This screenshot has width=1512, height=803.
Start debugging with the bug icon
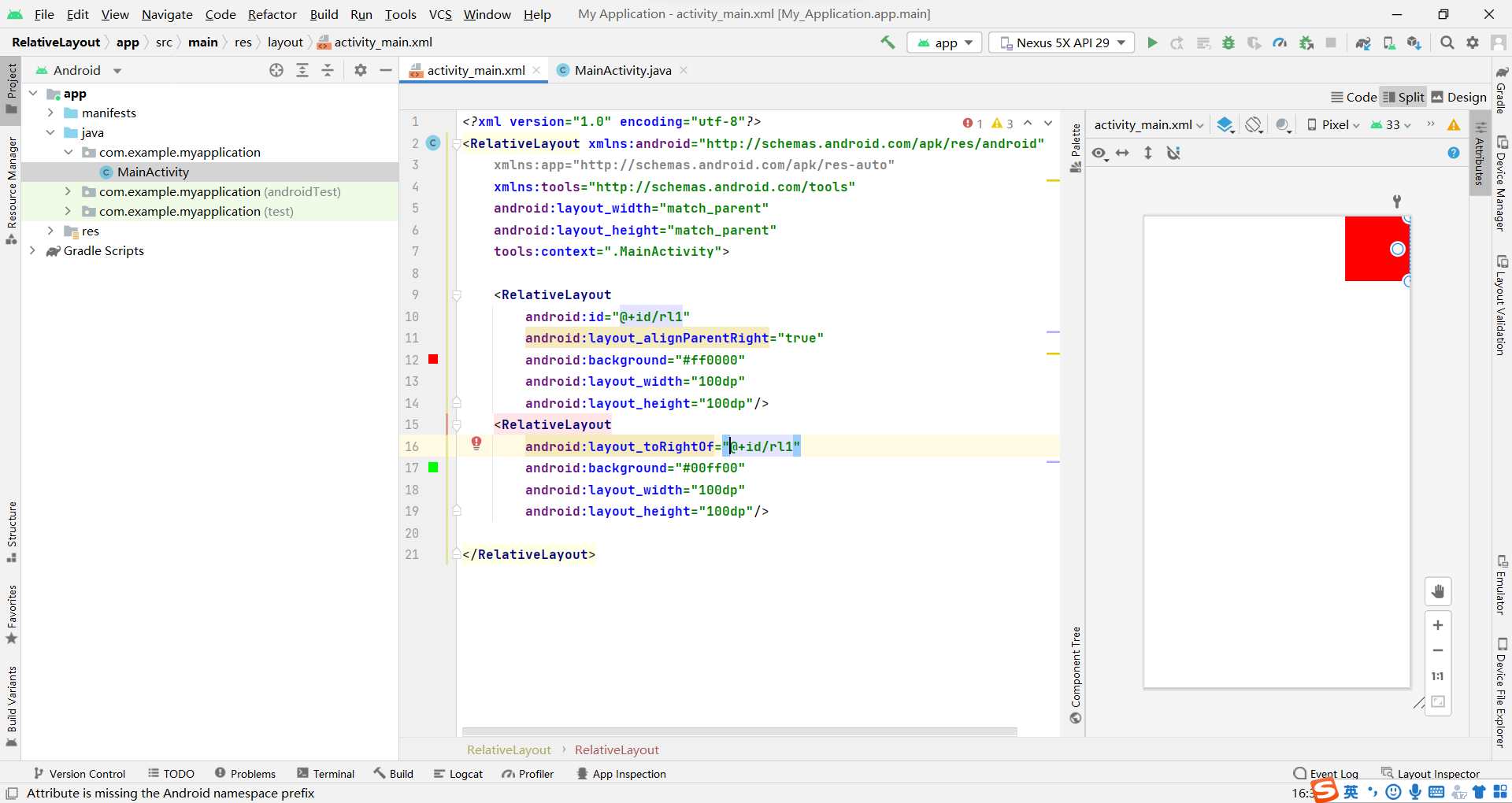pos(1228,43)
